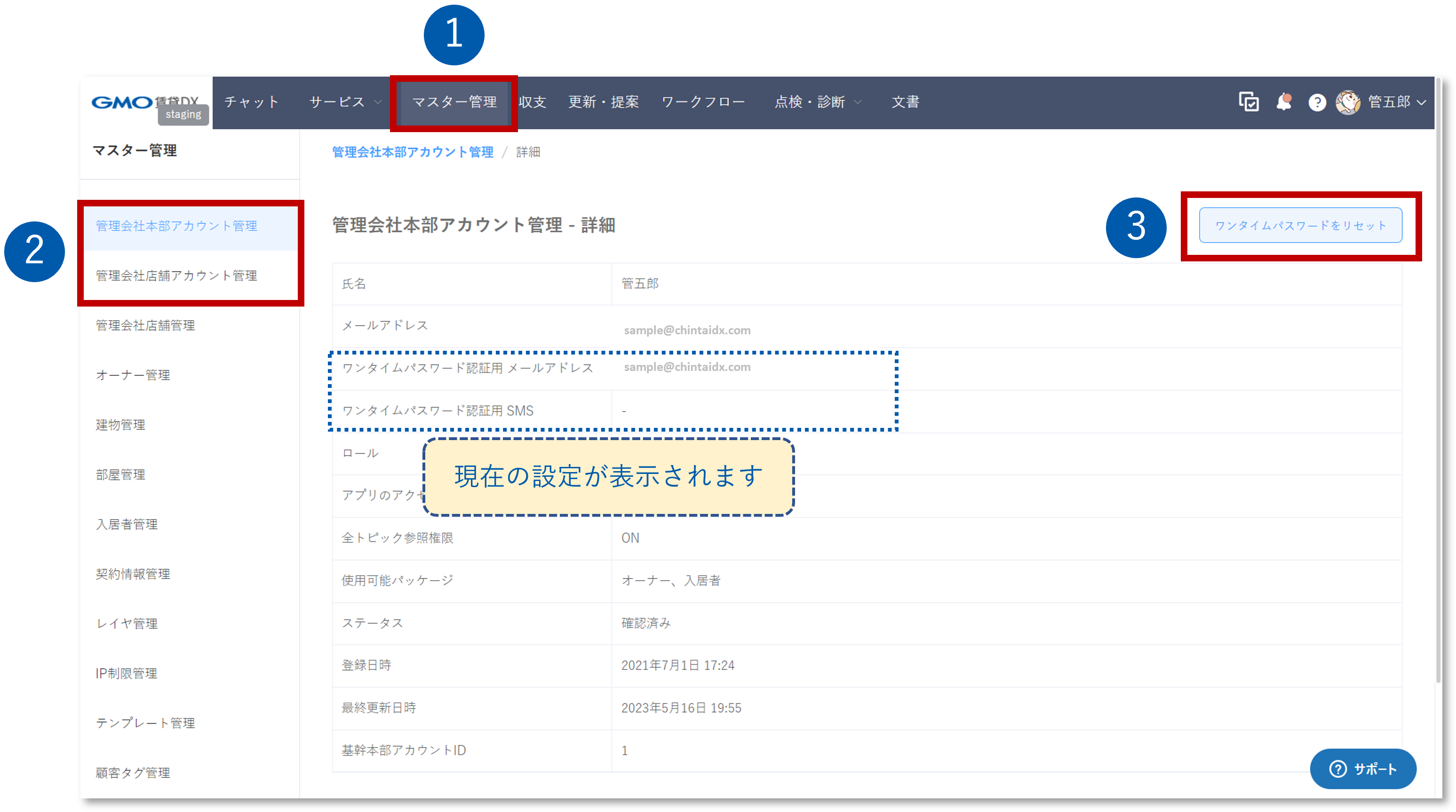1456x812 pixels.
Task: Open the notification bell icon
Action: pyautogui.click(x=1284, y=102)
